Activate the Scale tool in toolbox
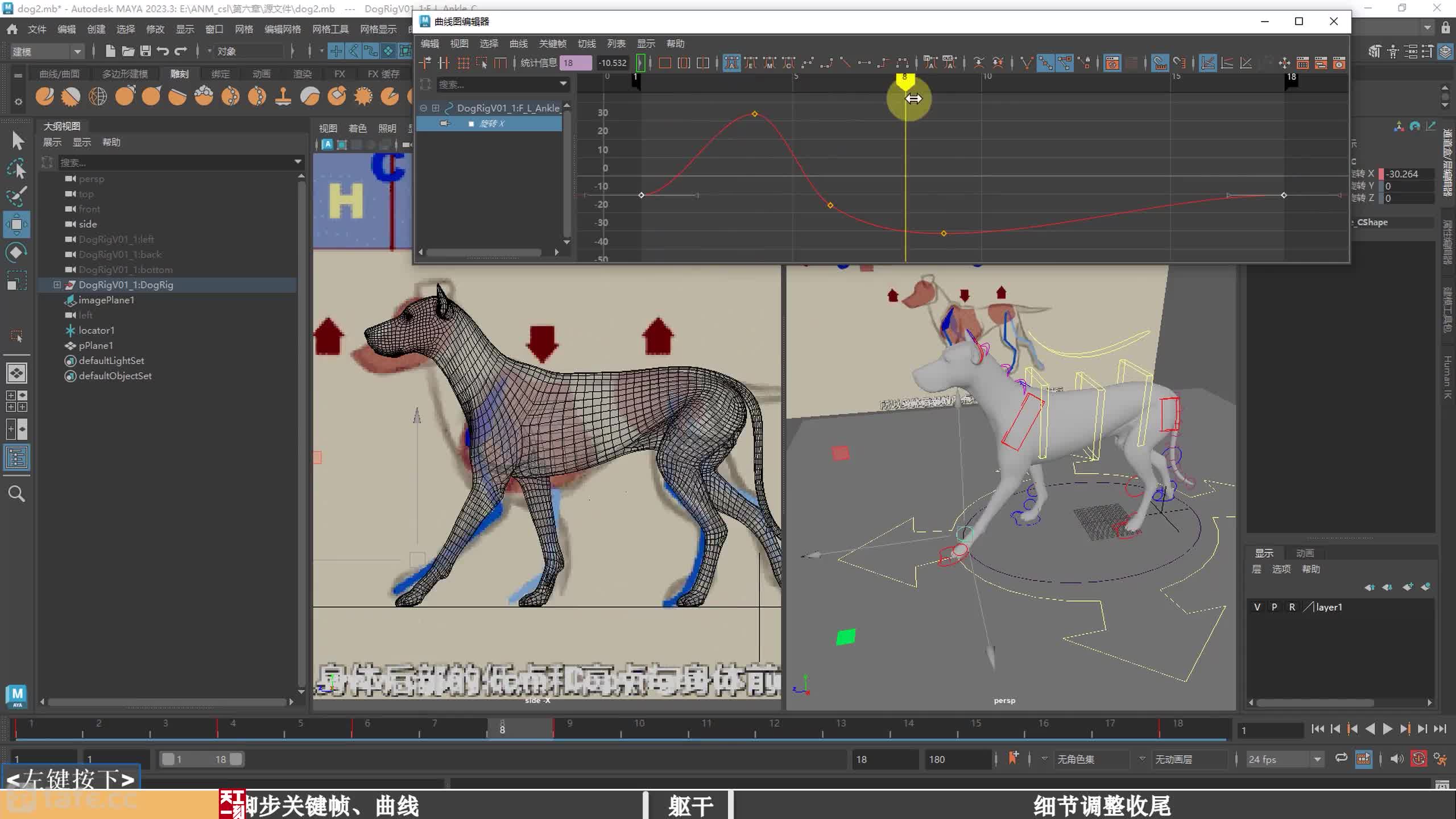This screenshot has width=1456, height=819. click(17, 280)
